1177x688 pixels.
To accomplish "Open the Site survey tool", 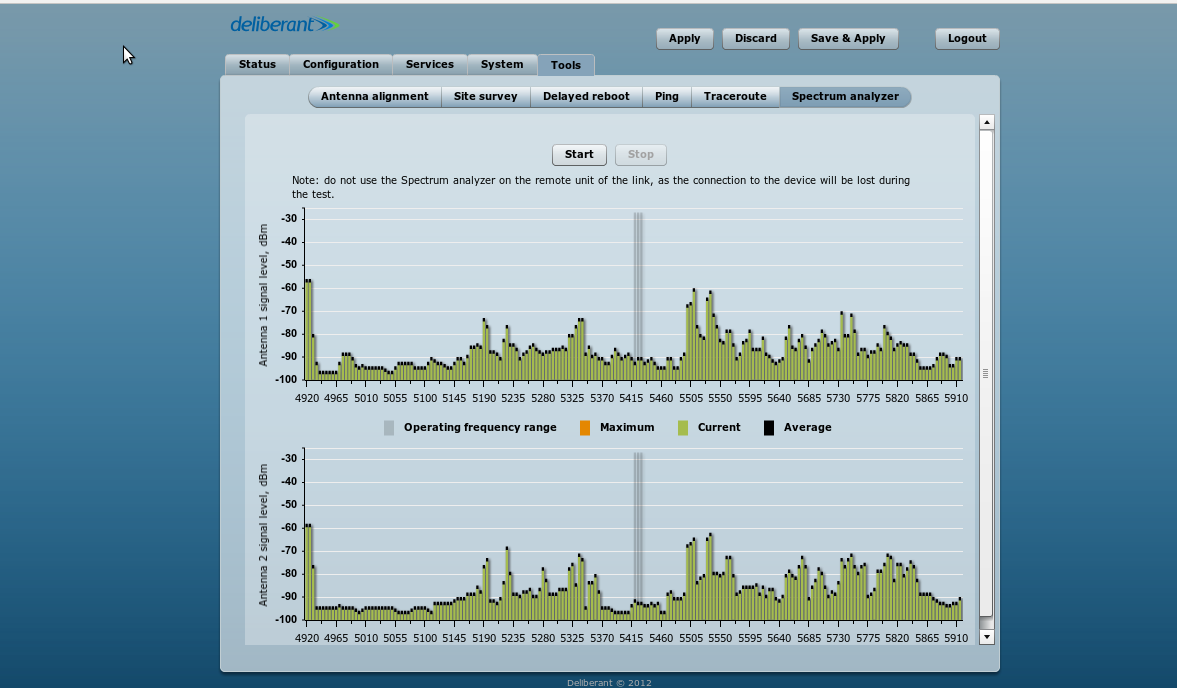I will point(486,97).
